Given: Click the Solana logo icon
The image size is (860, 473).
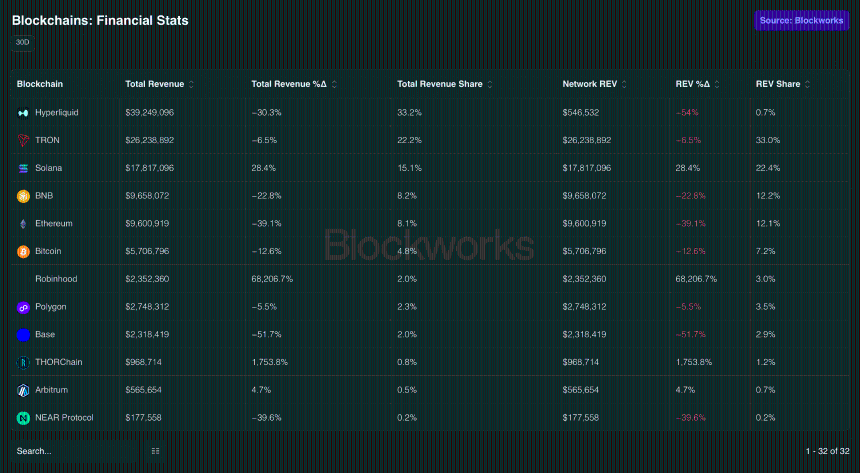Looking at the screenshot, I should click(x=23, y=168).
